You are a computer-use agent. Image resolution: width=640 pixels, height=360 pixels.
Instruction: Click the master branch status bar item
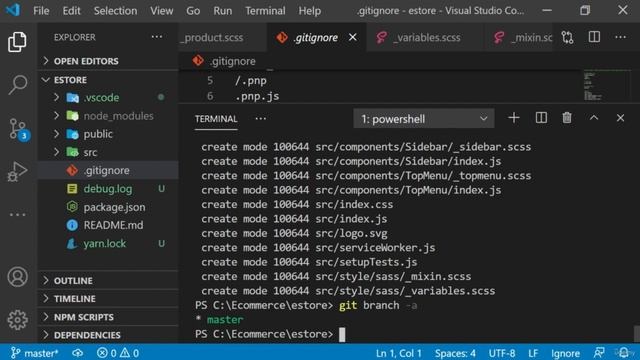[x=35, y=353]
